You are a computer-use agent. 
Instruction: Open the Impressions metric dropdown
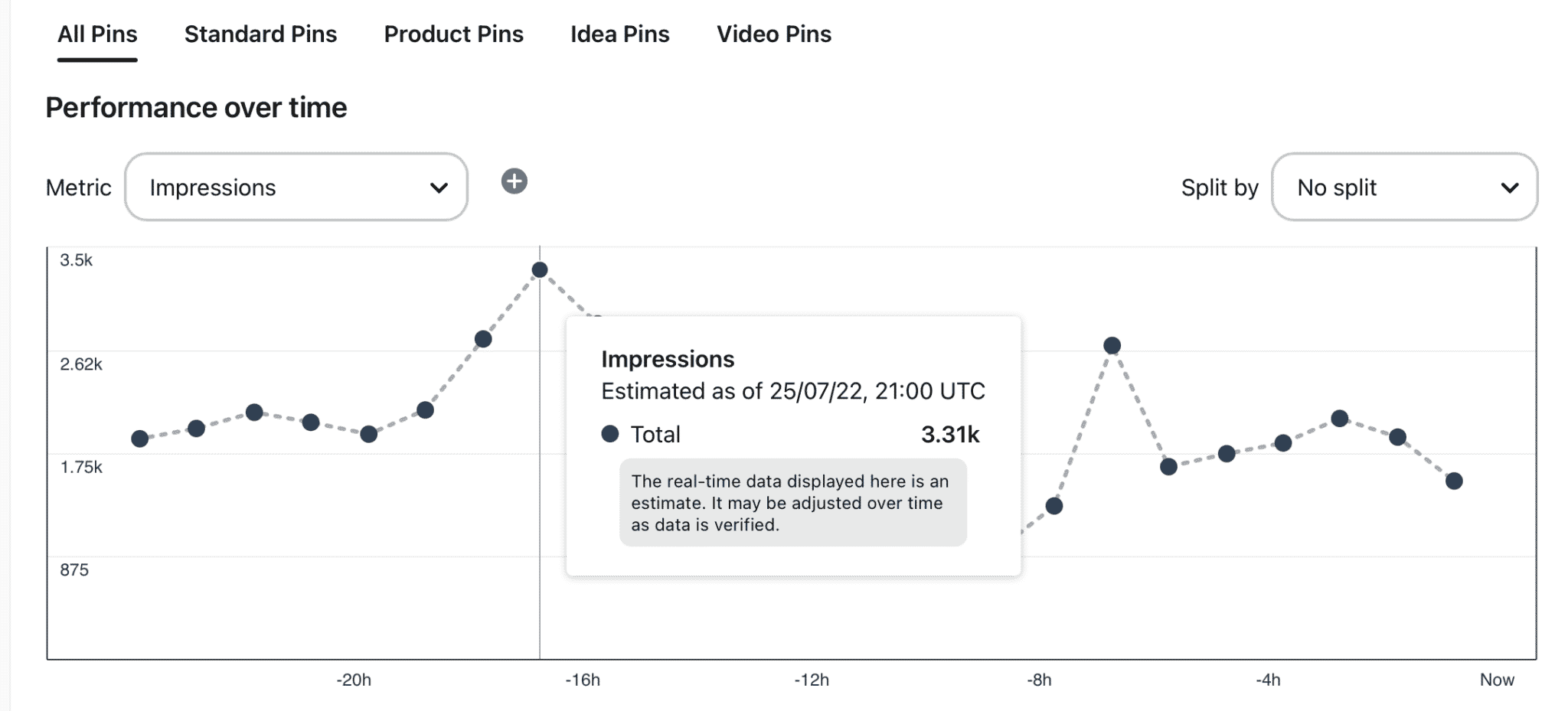point(296,187)
